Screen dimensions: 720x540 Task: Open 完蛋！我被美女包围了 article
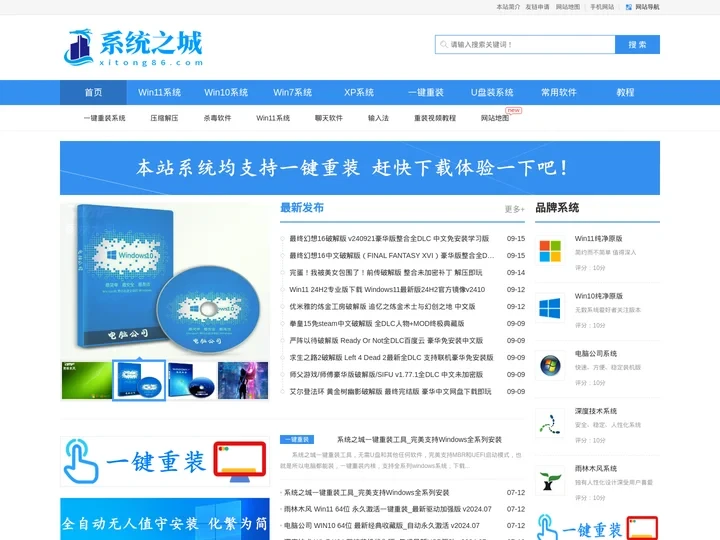pos(386,273)
